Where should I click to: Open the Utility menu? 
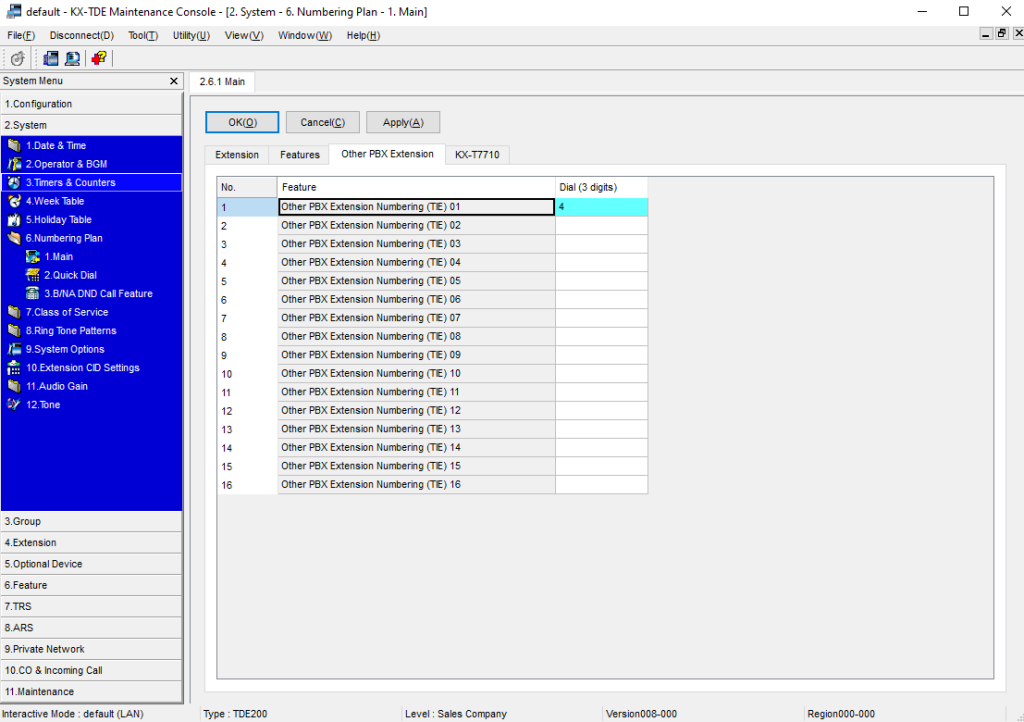pyautogui.click(x=191, y=35)
